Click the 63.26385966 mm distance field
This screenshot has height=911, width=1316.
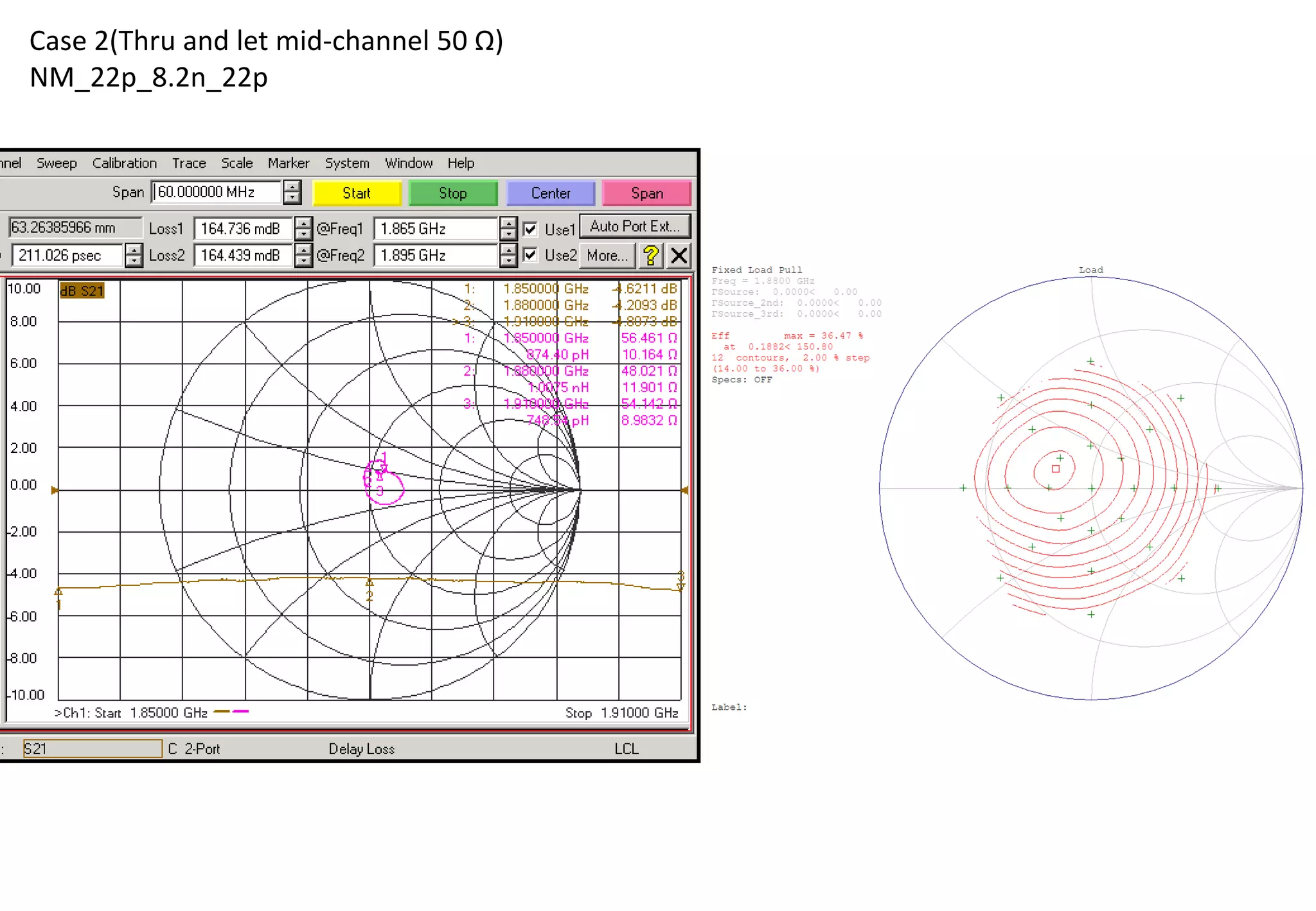75,227
